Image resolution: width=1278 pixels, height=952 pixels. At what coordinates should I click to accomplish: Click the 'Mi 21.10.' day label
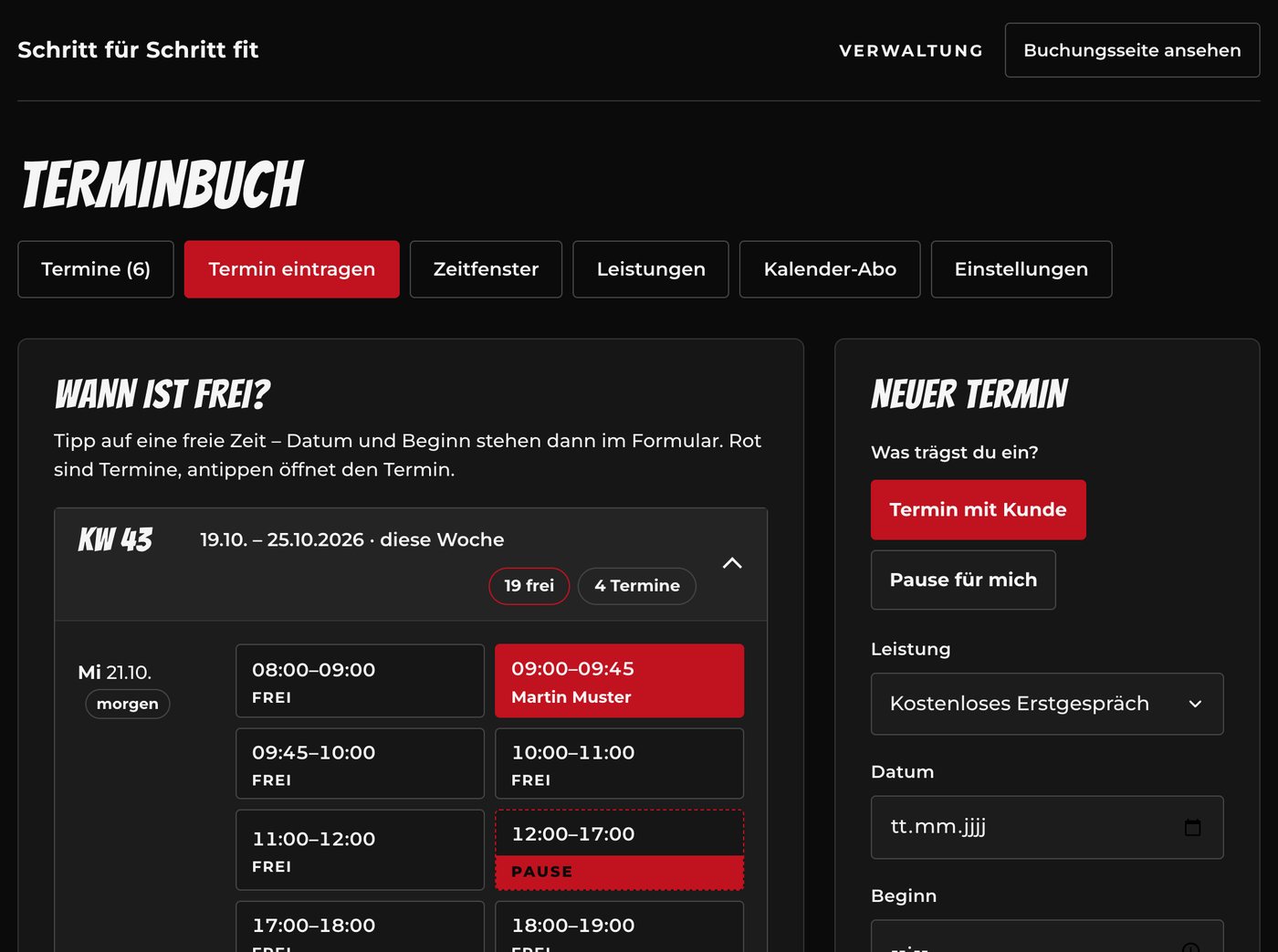coord(115,673)
